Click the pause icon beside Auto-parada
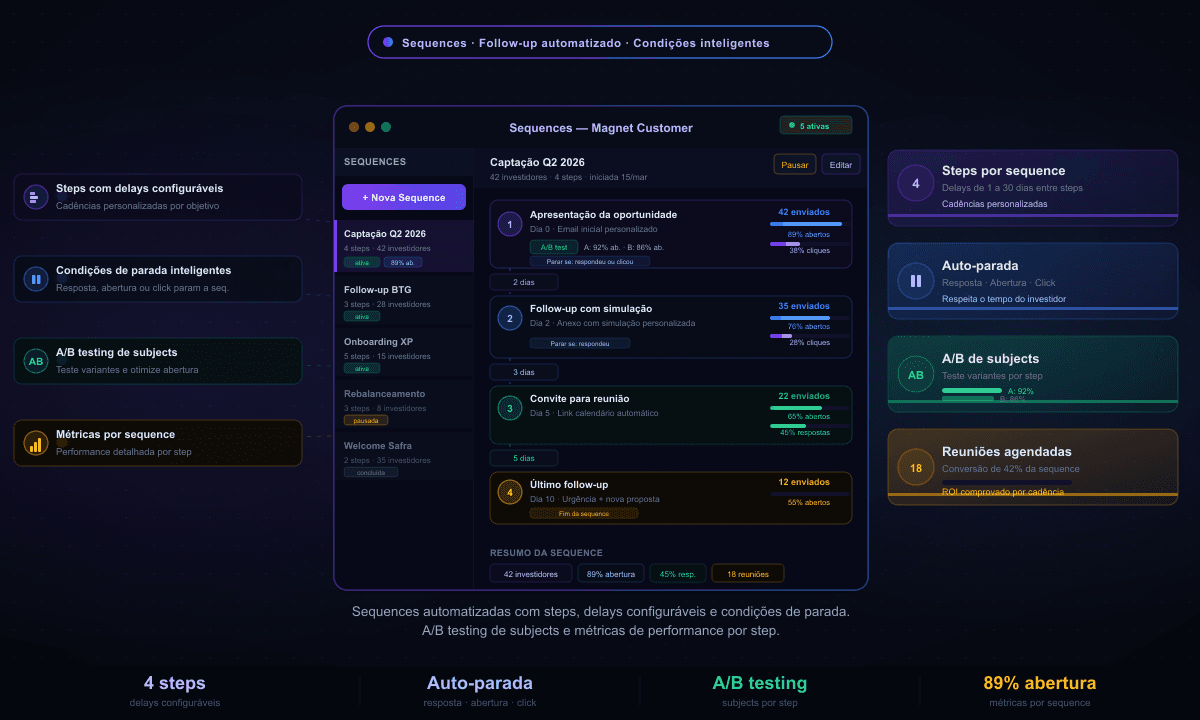Screen dimensions: 1200x720 (x=915, y=281)
